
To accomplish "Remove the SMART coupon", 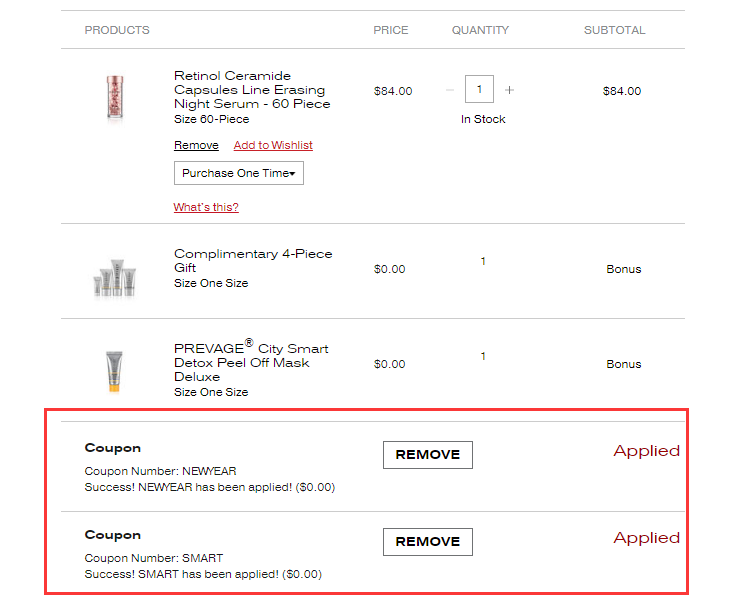I will point(427,542).
